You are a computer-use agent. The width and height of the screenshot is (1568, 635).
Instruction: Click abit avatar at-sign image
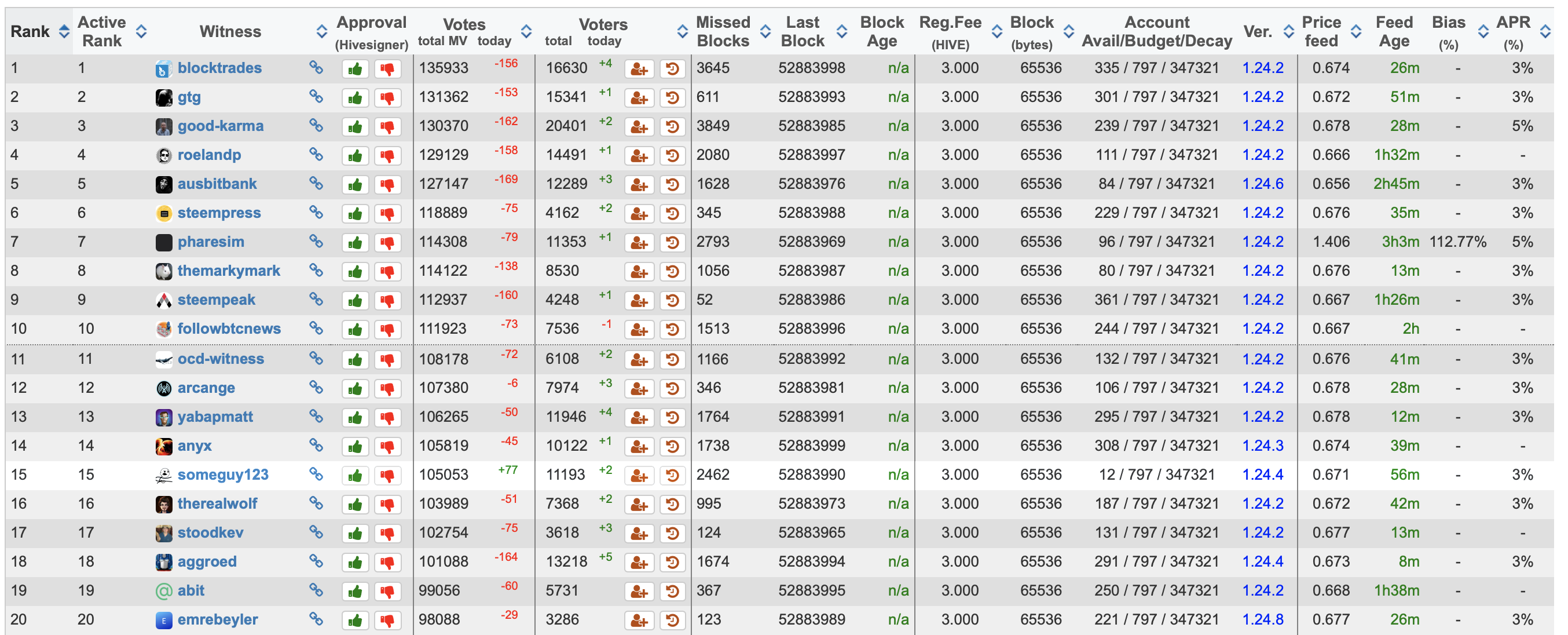pos(164,591)
